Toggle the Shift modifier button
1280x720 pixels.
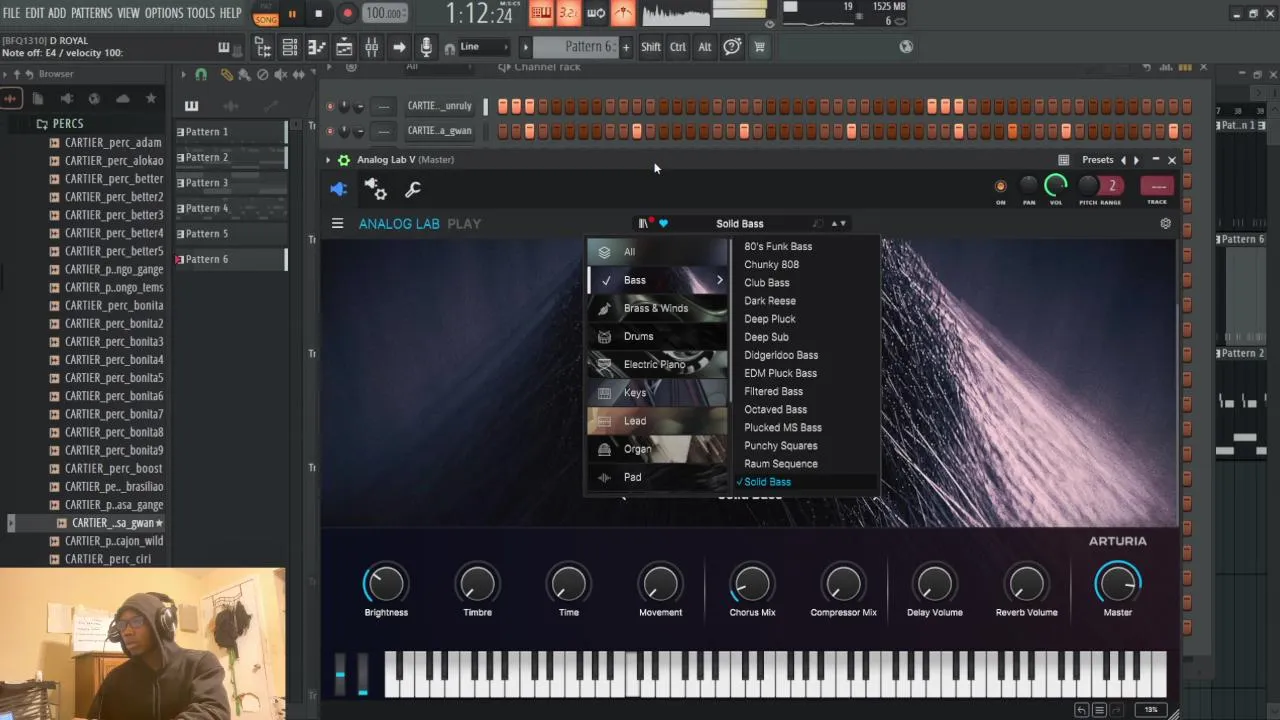[x=651, y=47]
